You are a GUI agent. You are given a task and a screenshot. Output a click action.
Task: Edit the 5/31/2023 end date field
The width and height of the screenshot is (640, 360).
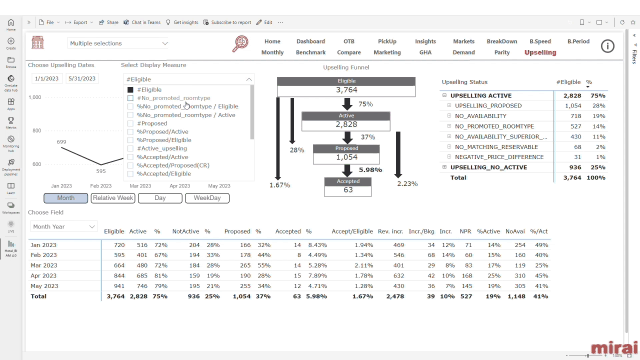pyautogui.click(x=82, y=78)
